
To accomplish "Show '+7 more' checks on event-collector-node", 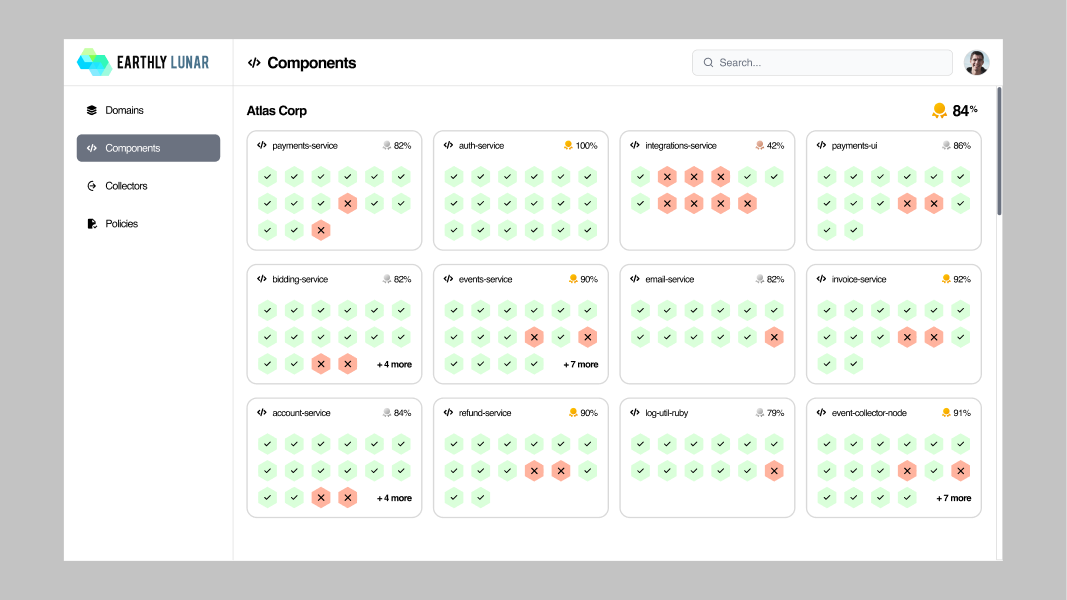I will (953, 498).
